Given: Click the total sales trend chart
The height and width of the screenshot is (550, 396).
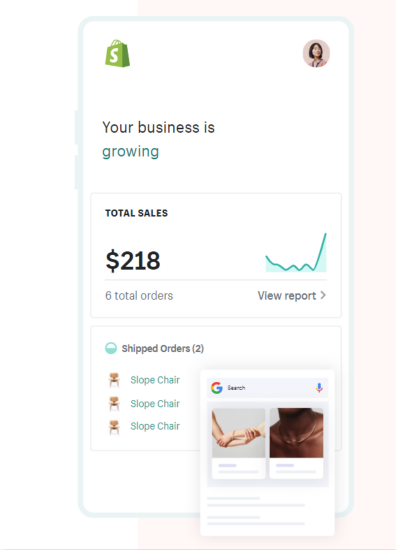Looking at the screenshot, I should [296, 253].
